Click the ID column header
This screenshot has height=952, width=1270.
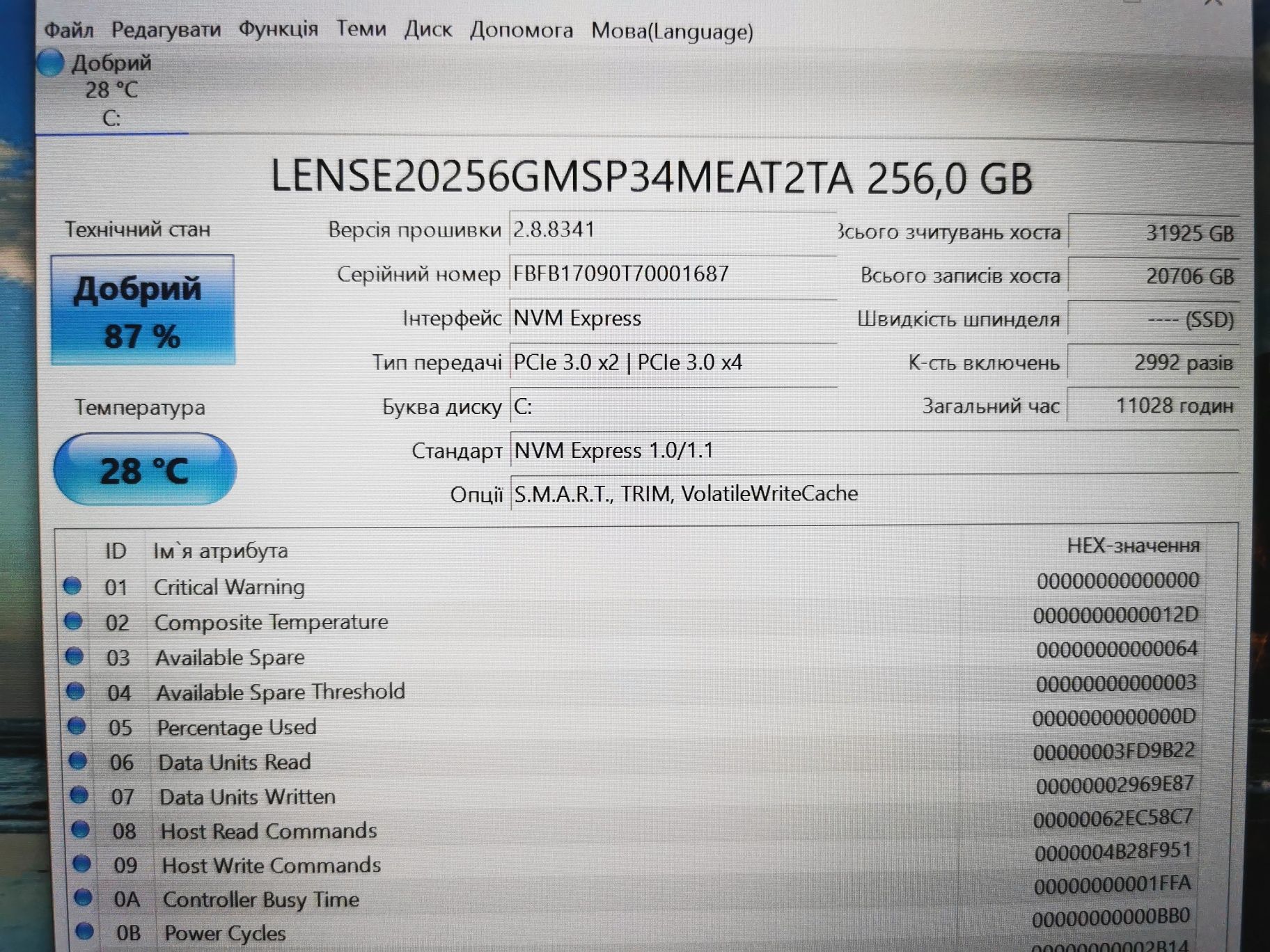(x=116, y=550)
